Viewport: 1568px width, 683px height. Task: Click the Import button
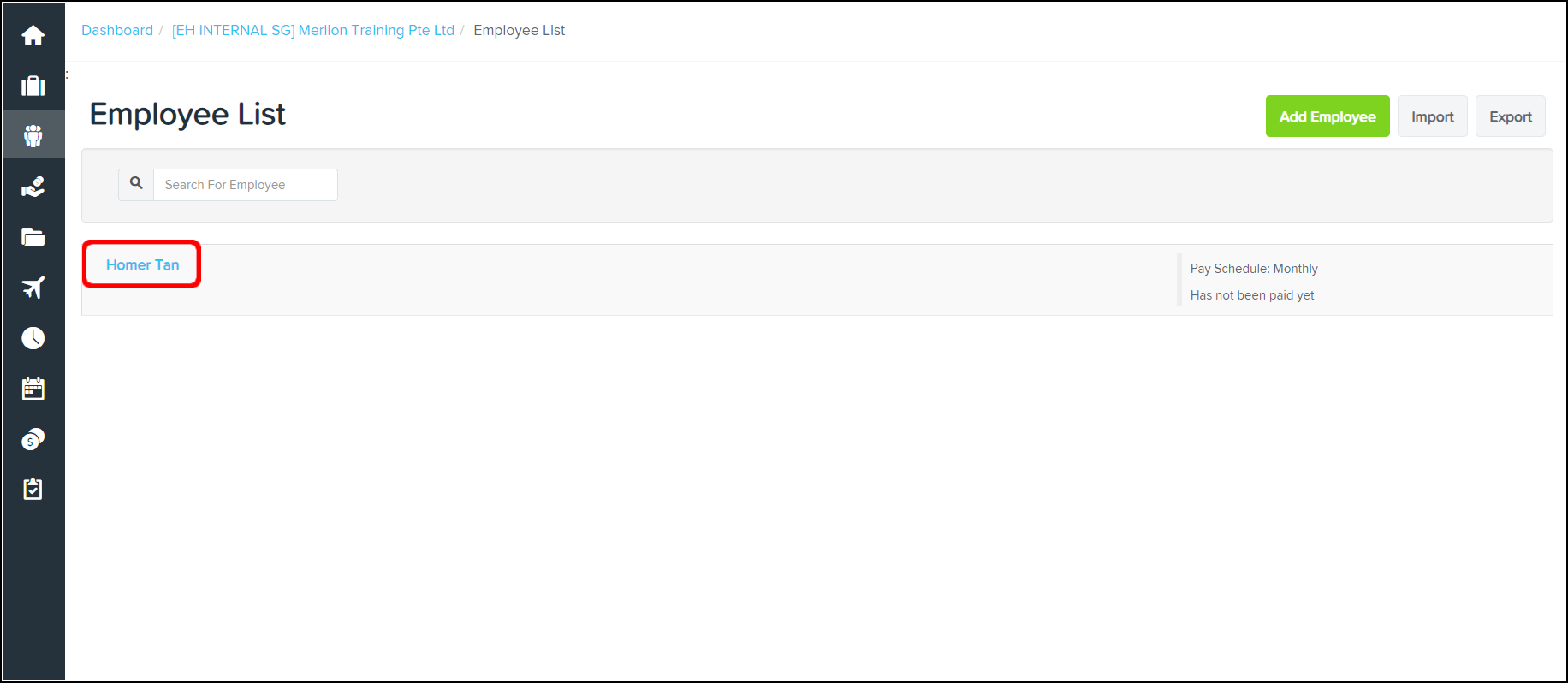1432,116
